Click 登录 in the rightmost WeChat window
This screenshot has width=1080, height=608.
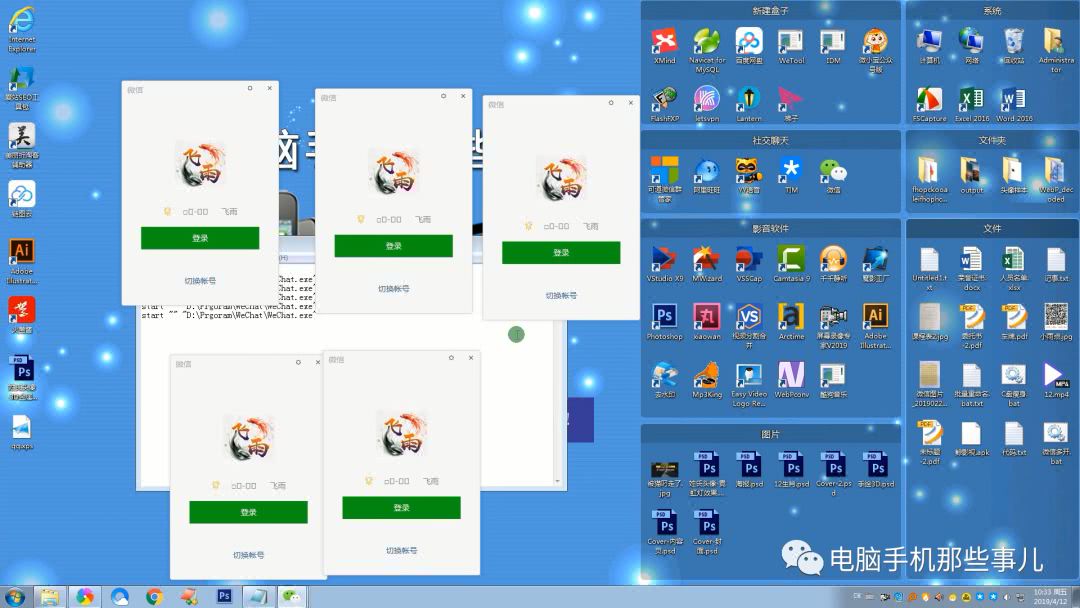click(x=561, y=253)
